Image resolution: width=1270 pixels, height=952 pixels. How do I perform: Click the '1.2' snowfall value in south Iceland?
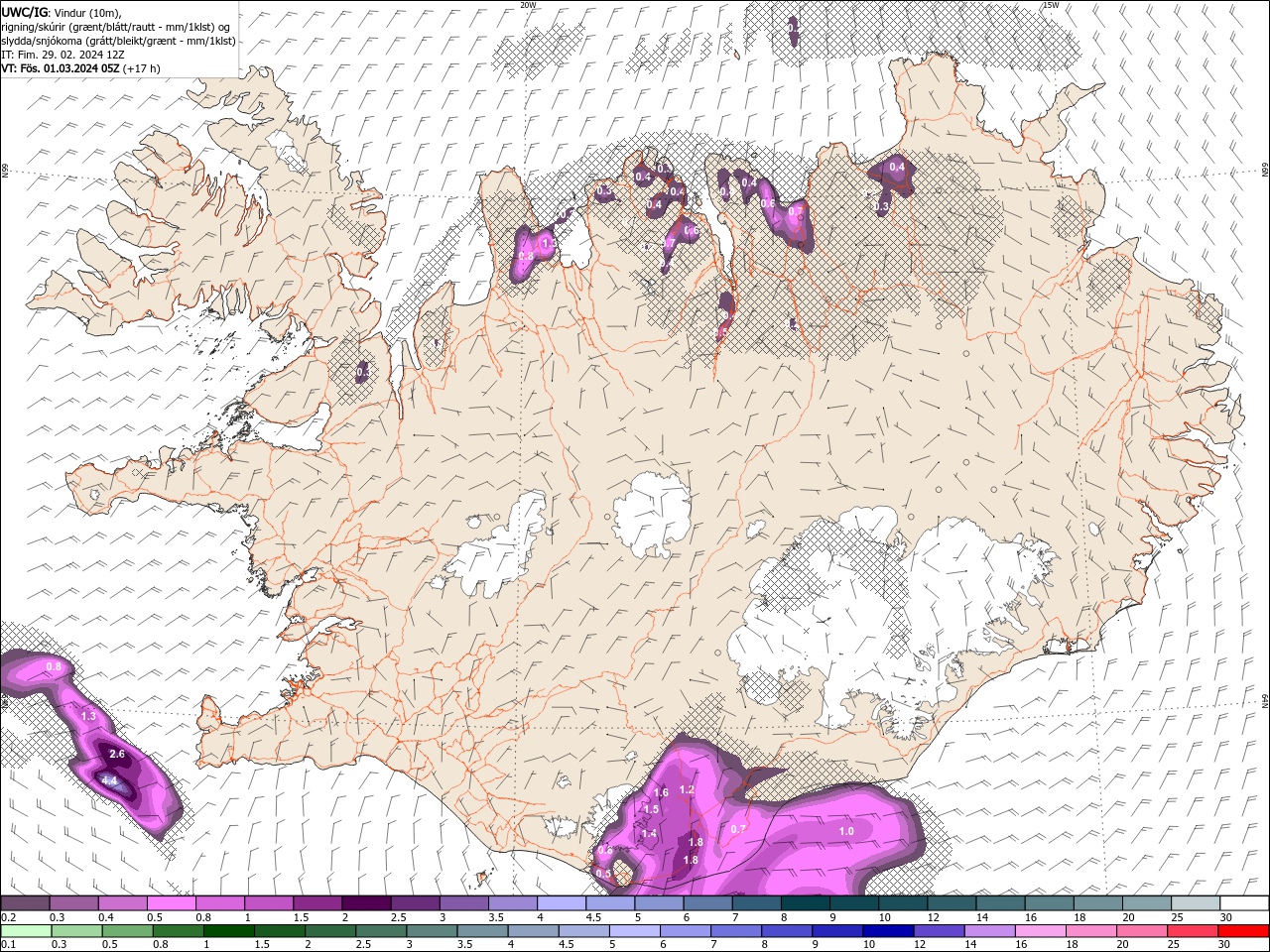coord(687,789)
